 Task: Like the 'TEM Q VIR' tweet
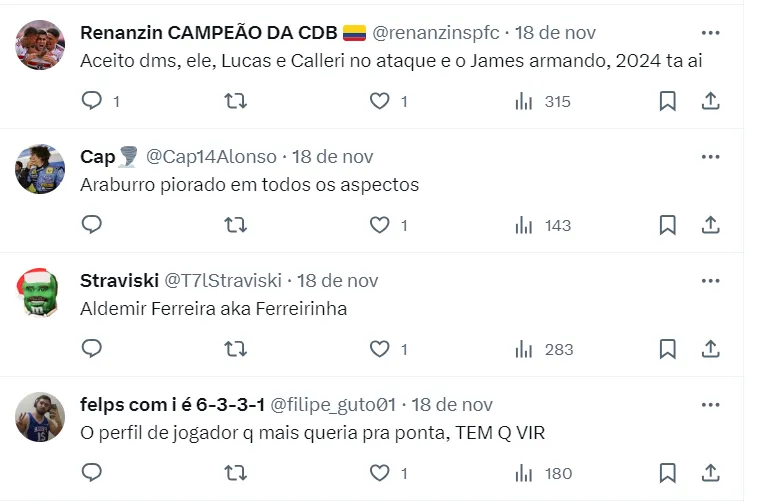click(x=380, y=472)
